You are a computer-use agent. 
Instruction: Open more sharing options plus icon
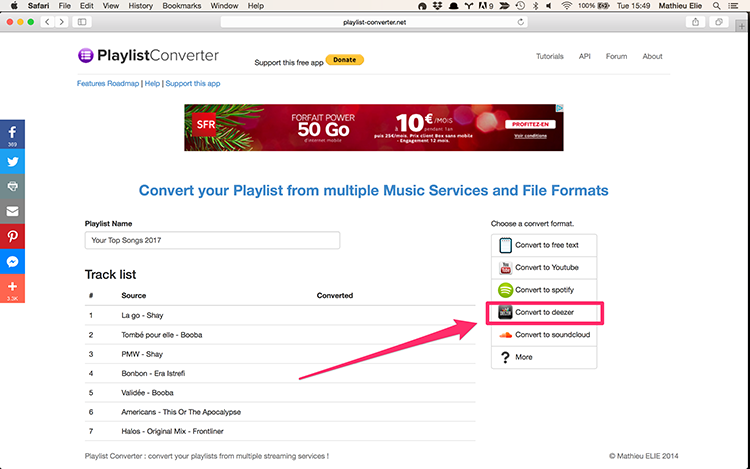[12, 288]
